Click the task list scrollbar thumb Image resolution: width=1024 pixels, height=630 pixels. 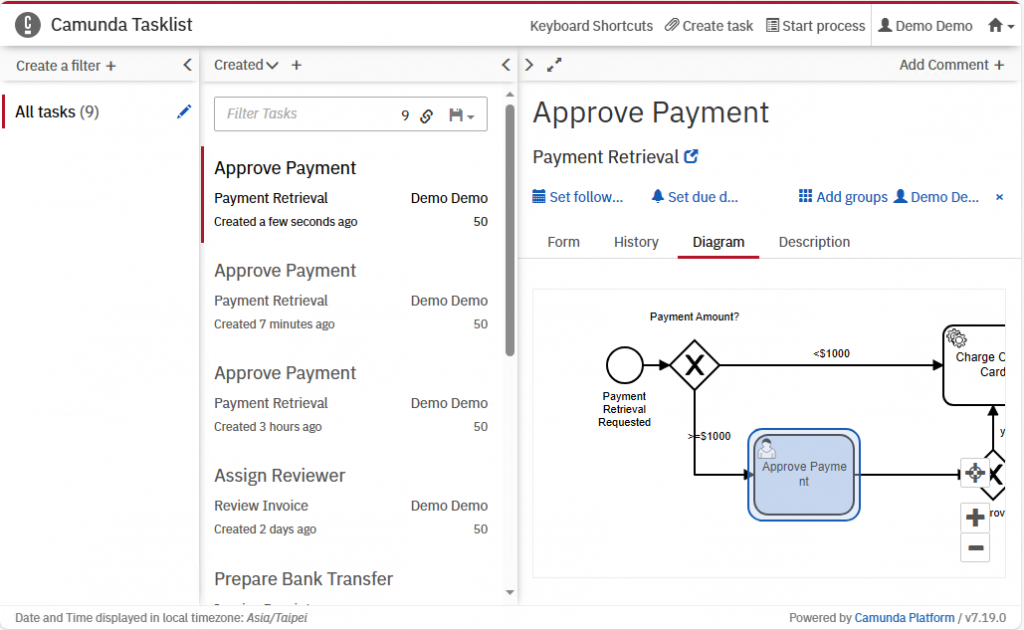tap(509, 230)
